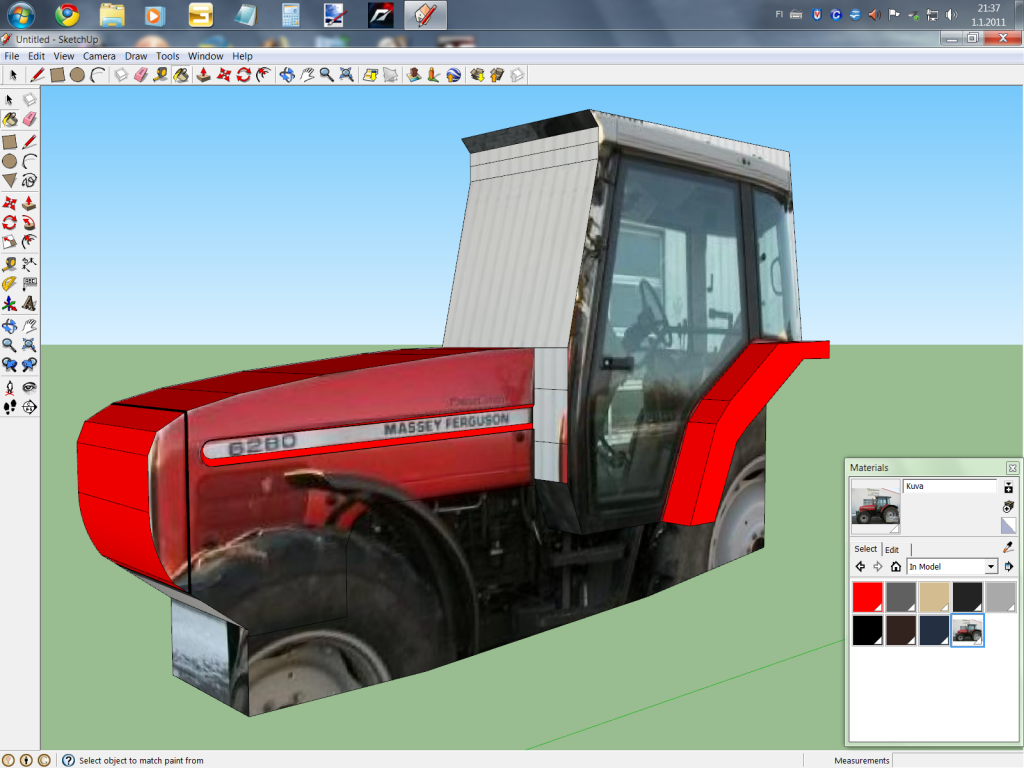Switch to the Select tab in Materials

[x=865, y=549]
